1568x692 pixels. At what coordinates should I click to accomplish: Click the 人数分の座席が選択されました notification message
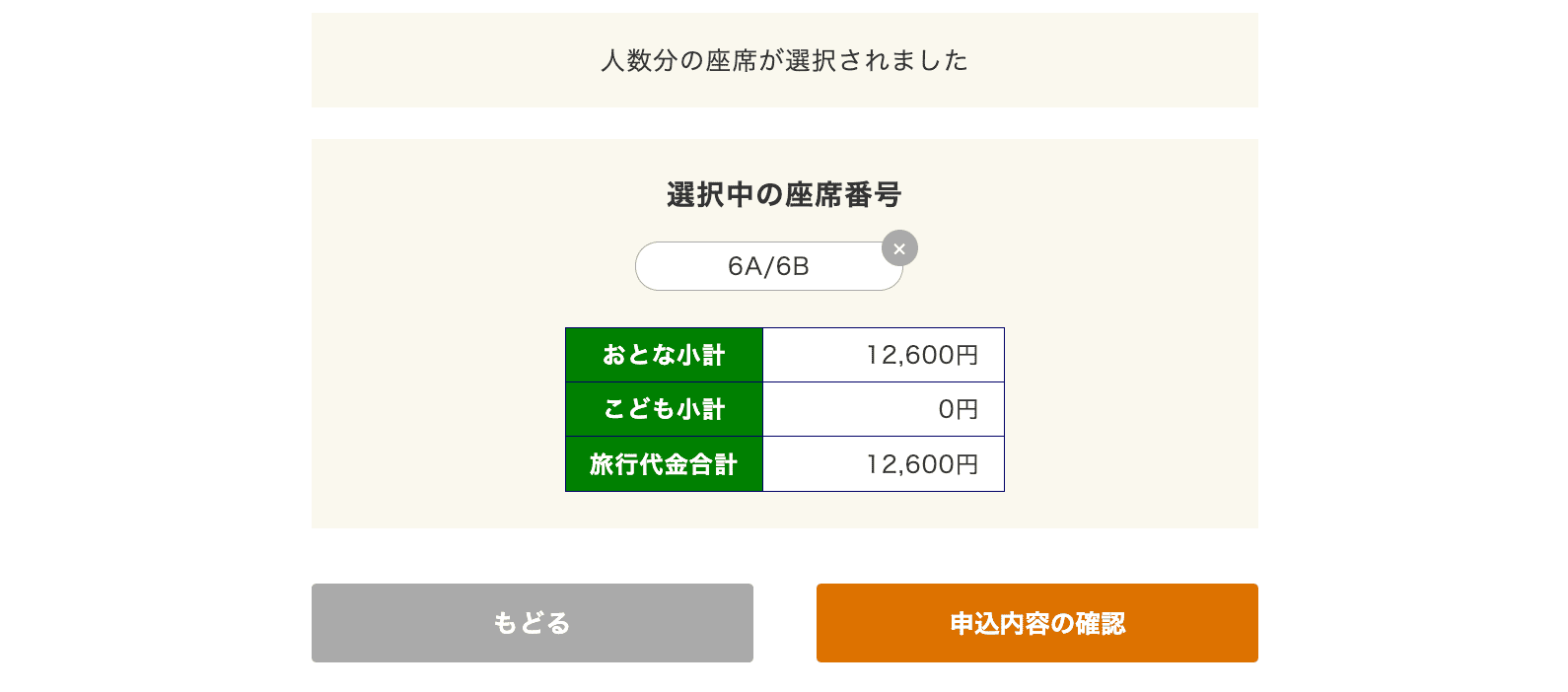[784, 60]
